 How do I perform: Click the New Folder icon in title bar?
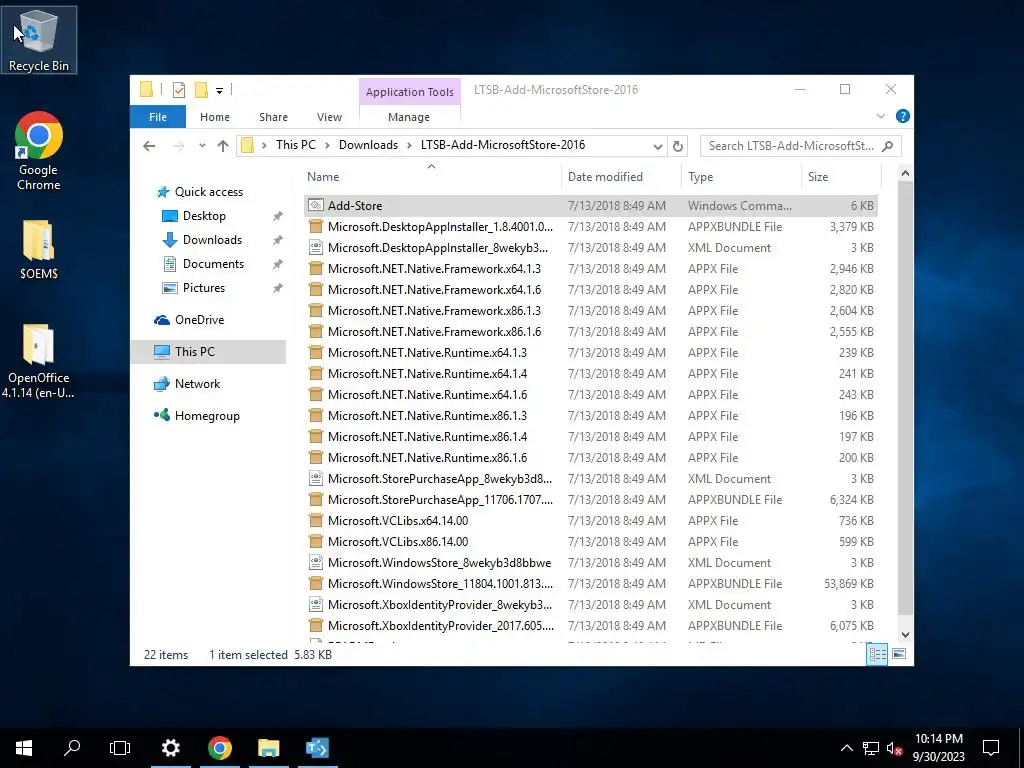pyautogui.click(x=201, y=90)
